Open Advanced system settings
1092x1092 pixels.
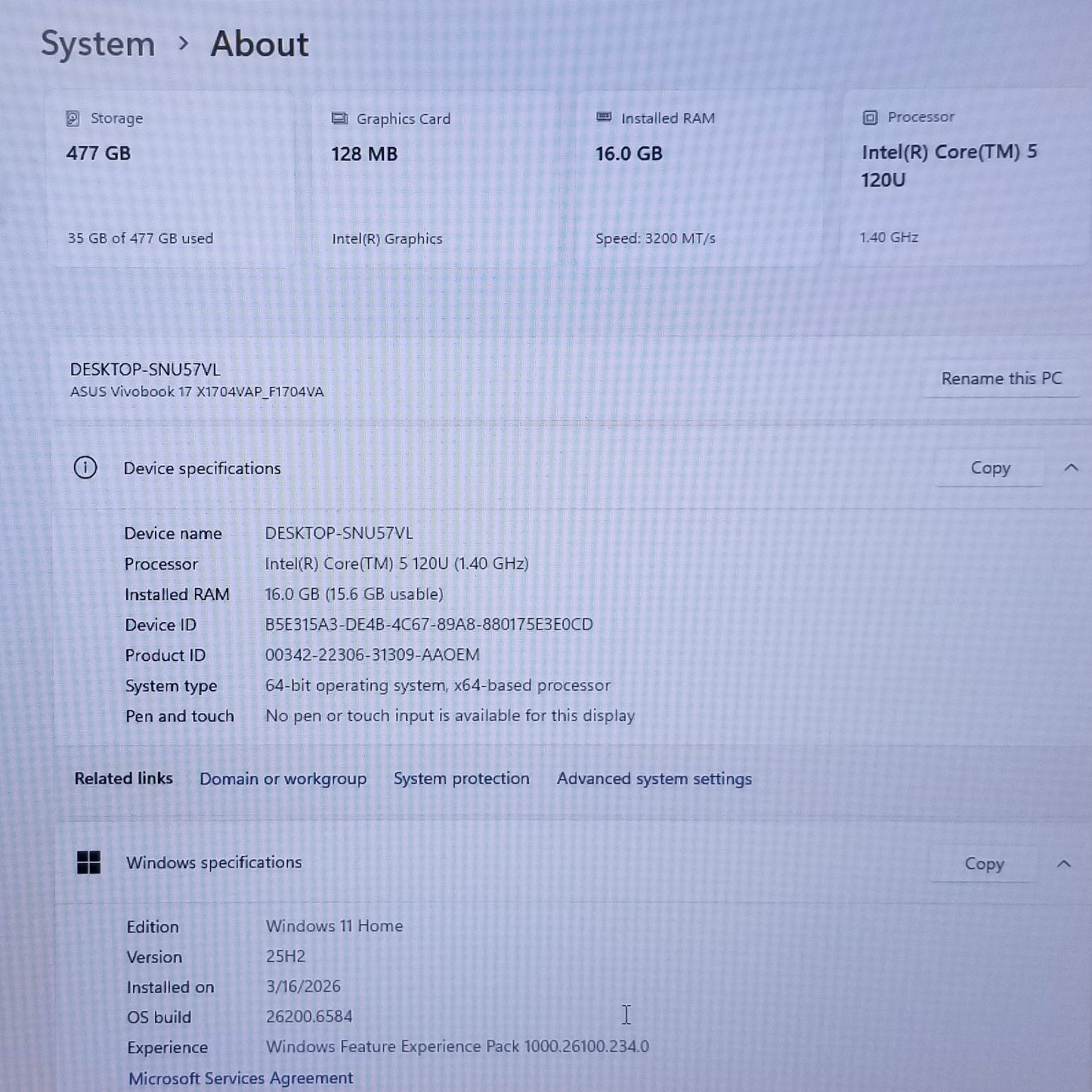654,778
